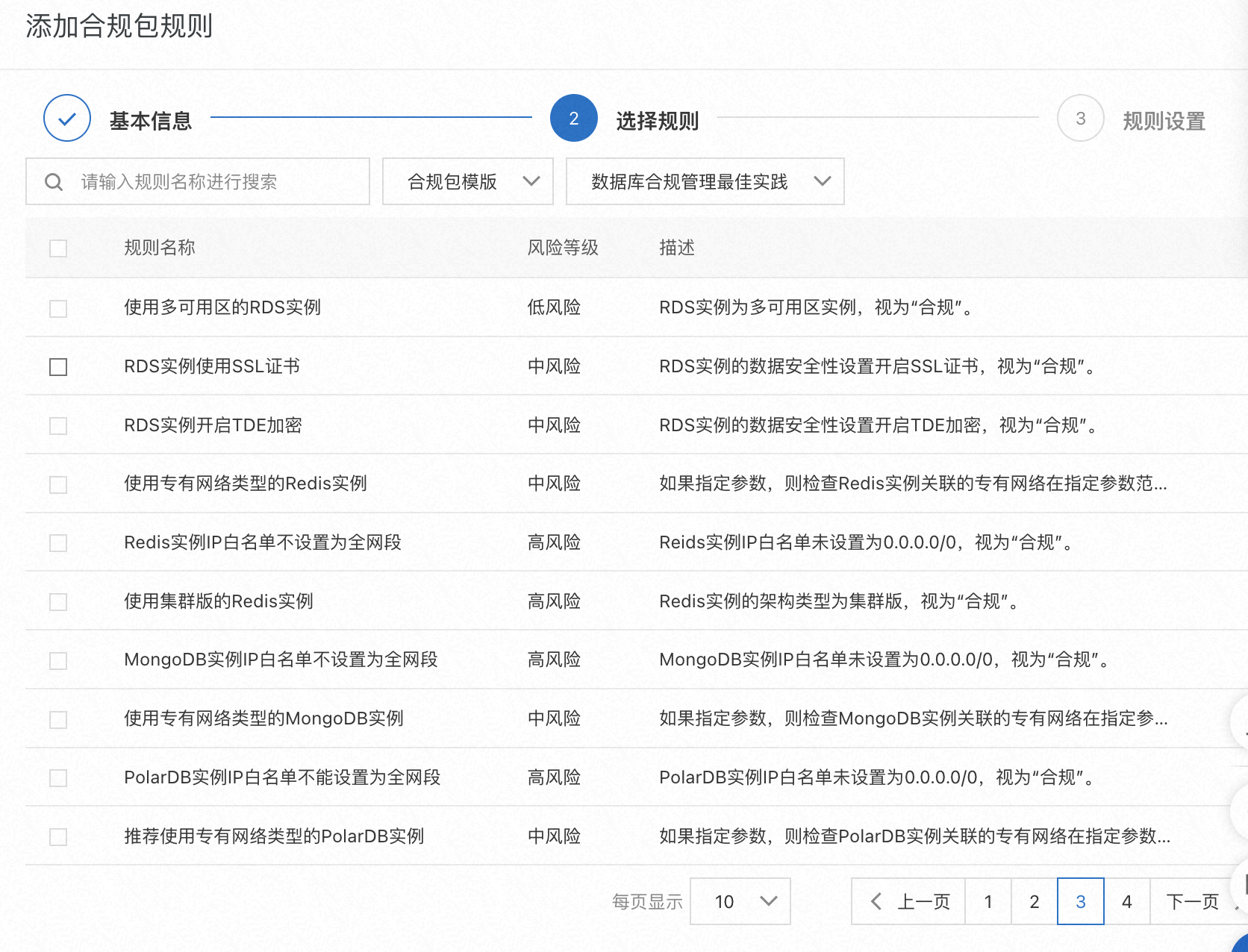
Task: Go to pagination page 1
Action: [x=988, y=901]
